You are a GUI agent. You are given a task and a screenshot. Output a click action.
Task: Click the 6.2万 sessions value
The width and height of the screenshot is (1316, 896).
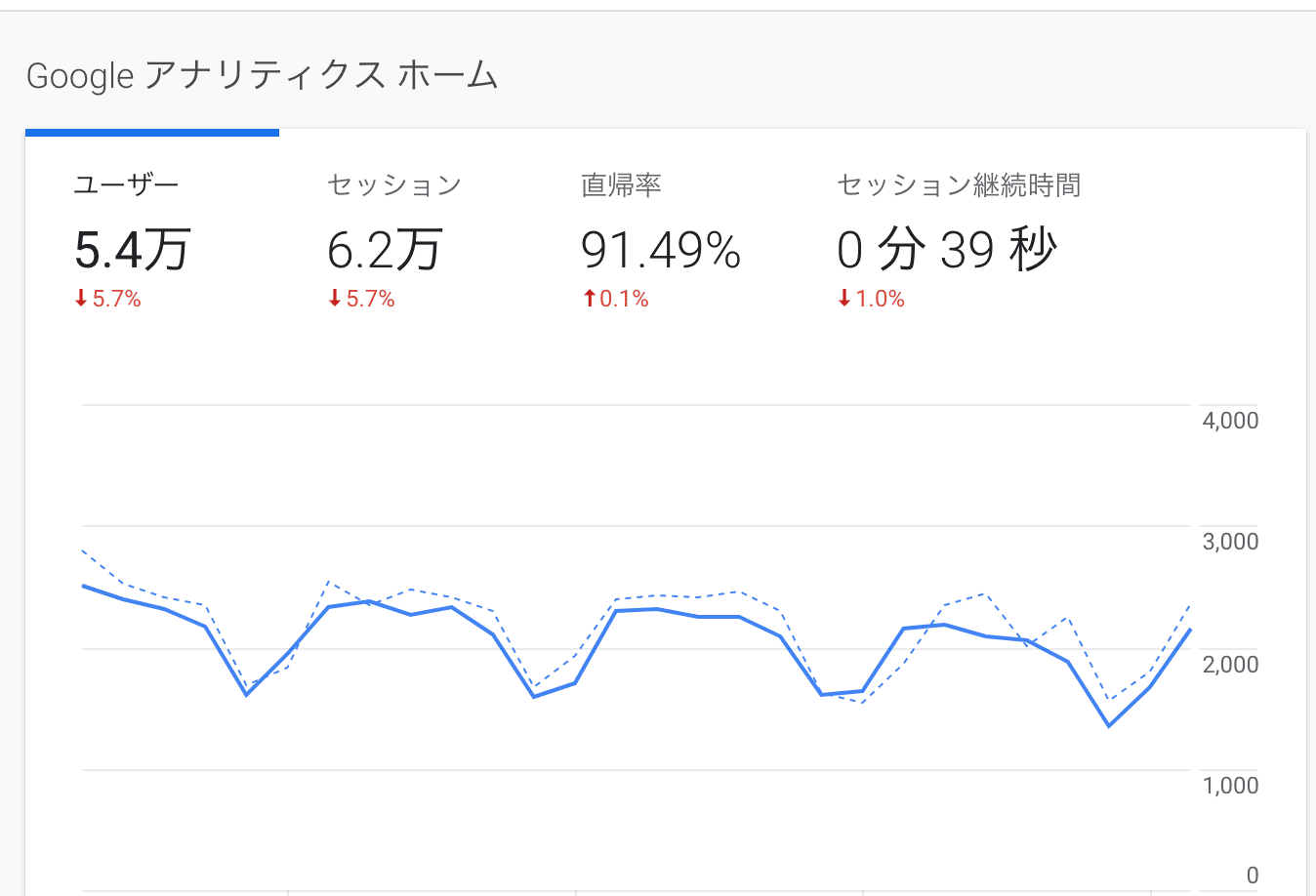pos(386,250)
